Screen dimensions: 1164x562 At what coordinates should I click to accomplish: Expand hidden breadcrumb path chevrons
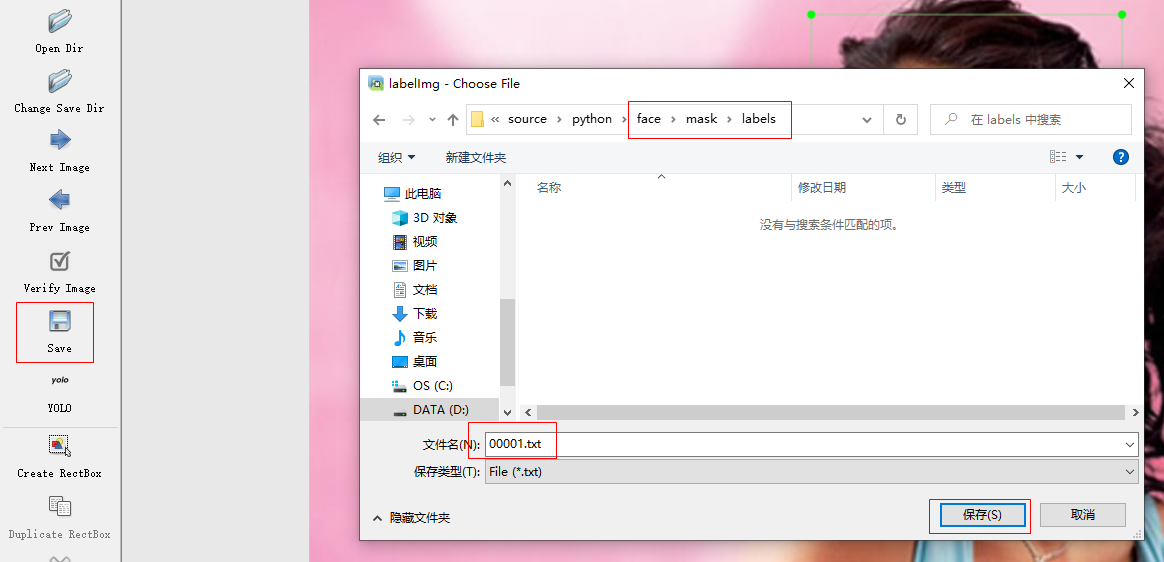click(494, 120)
